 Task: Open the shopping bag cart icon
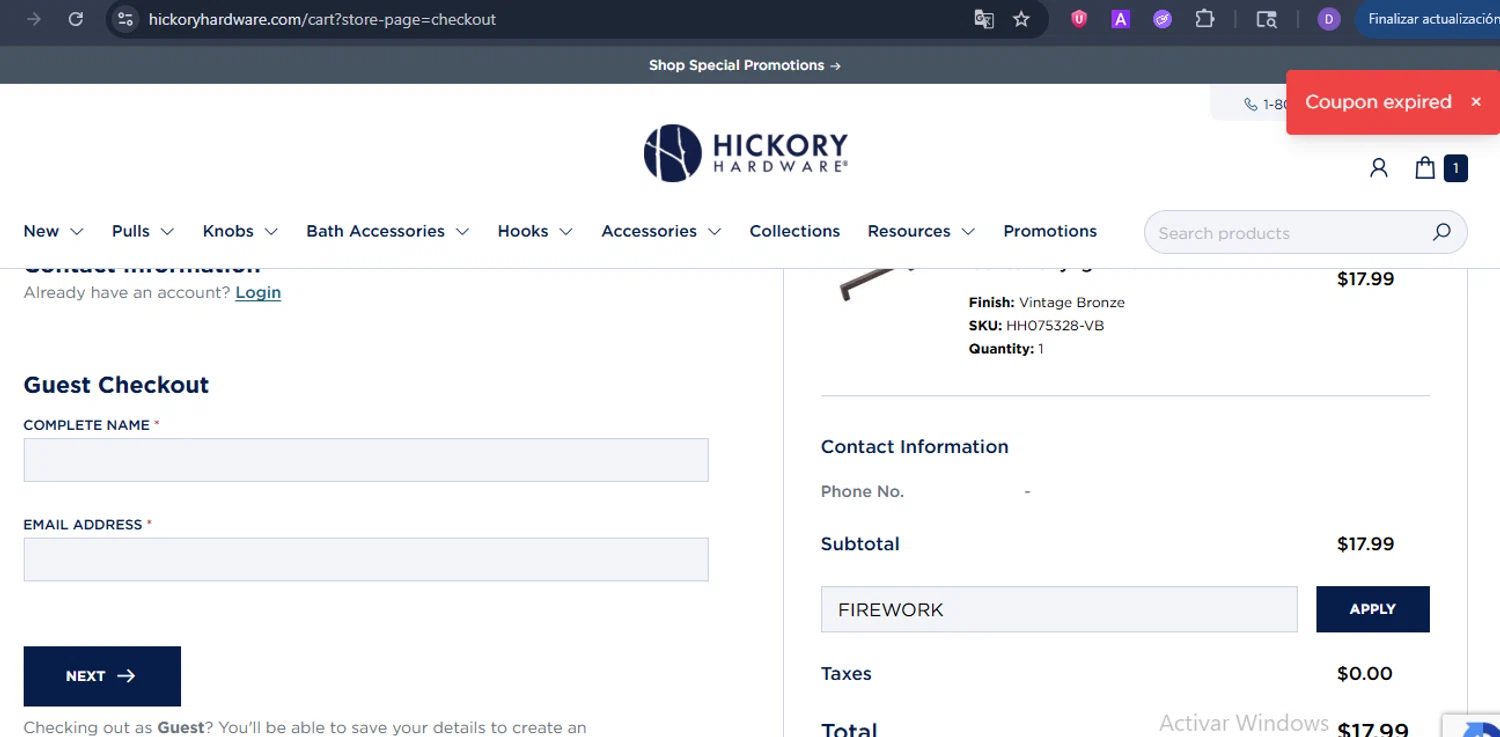[x=1425, y=168]
